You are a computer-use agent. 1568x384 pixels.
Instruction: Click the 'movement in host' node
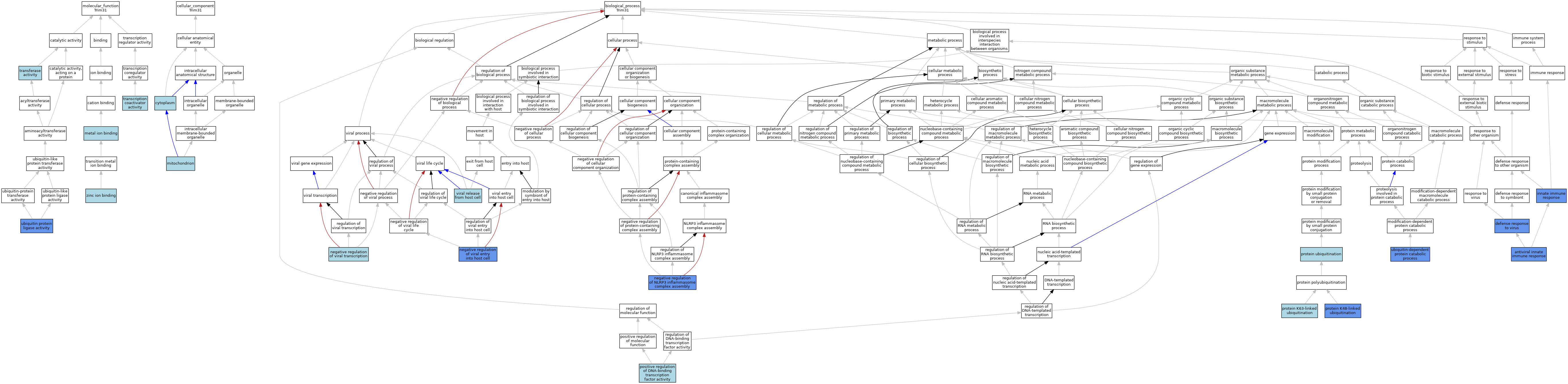480,133
